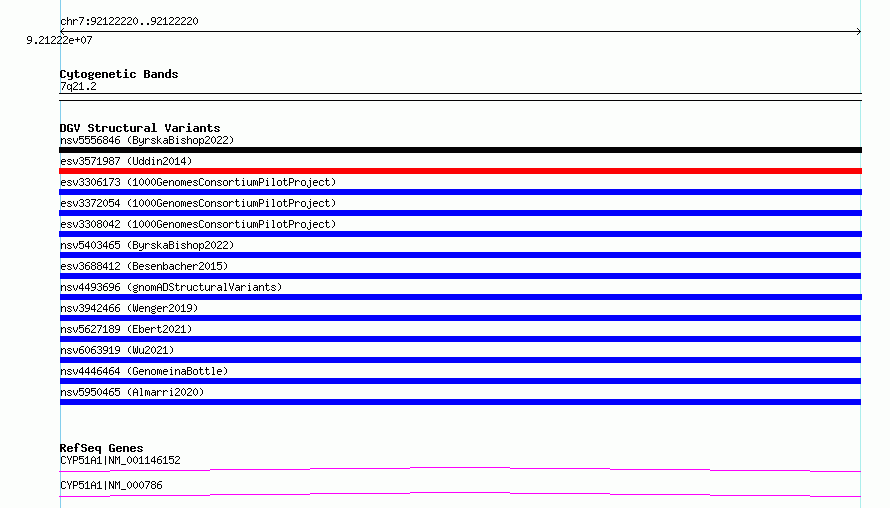Image resolution: width=890 pixels, height=508 pixels.
Task: Click the black bar for nsv5556846
Action: (x=460, y=150)
